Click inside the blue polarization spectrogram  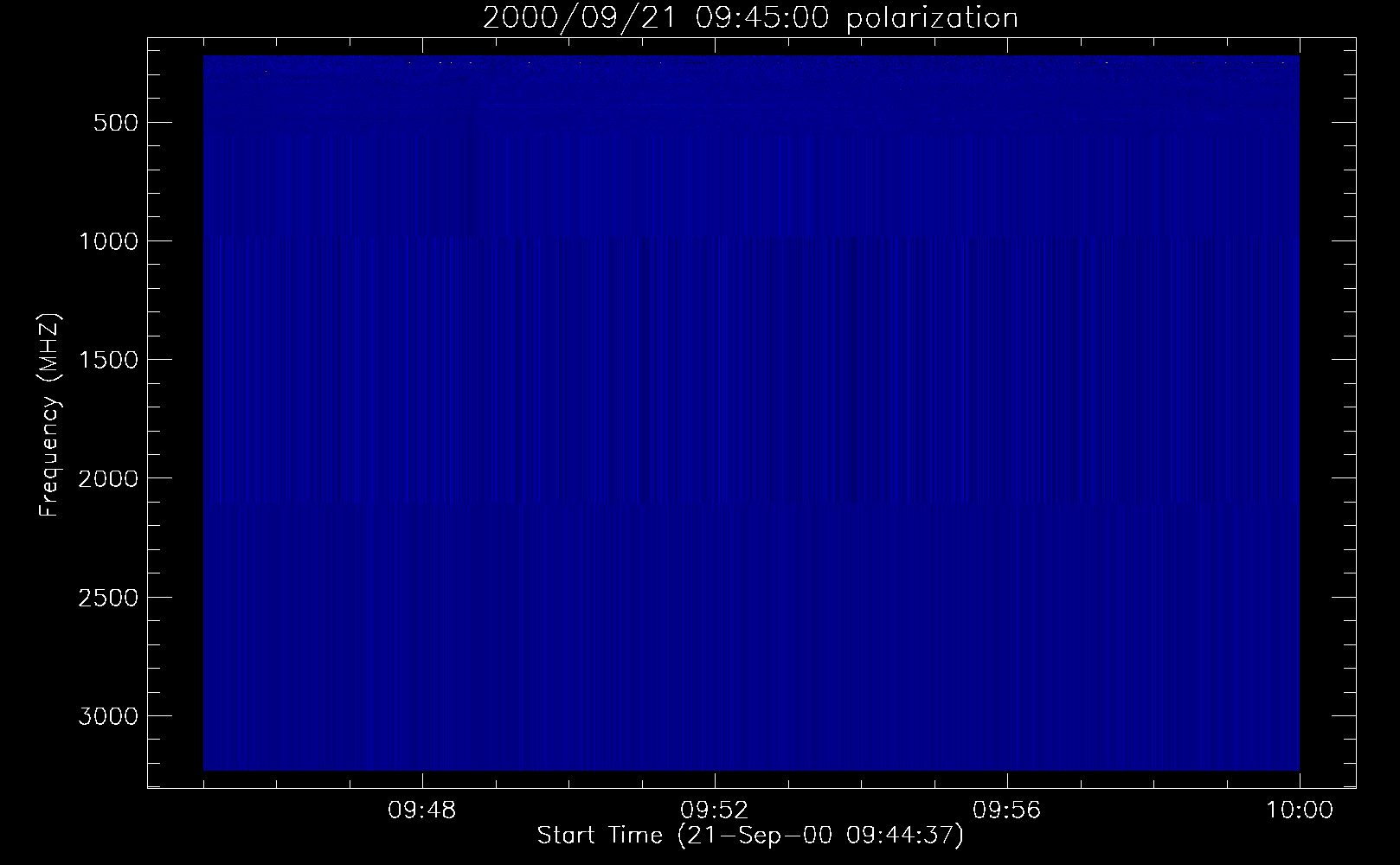(751, 413)
